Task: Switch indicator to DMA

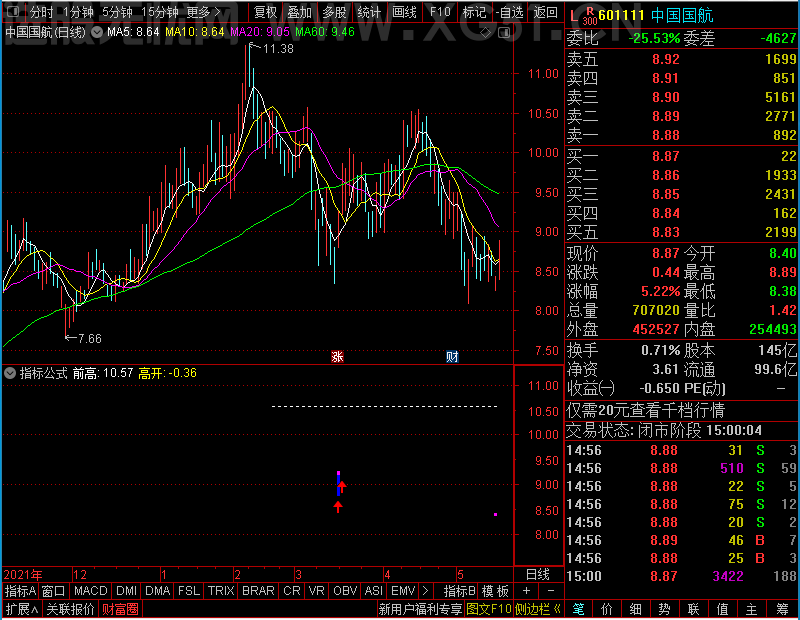Action: (x=157, y=591)
